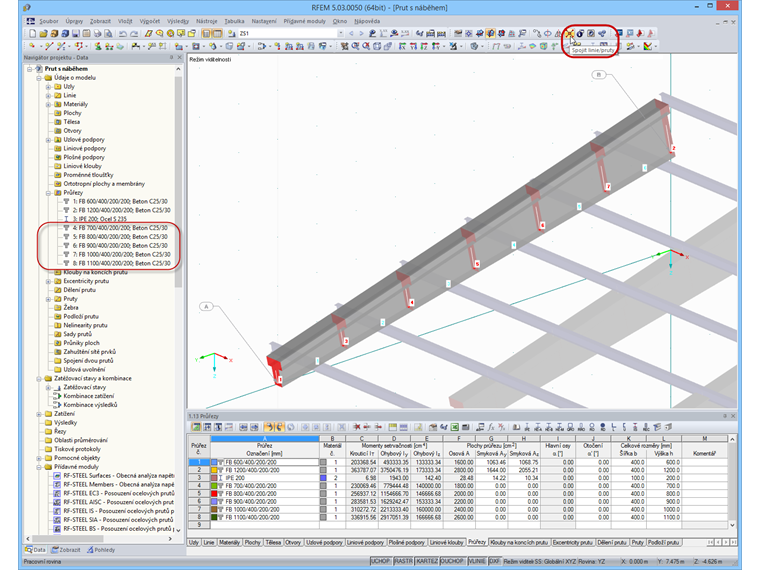The image size is (760, 570).
Task: Select Kombinace zatížení in the navigator
Action: click(x=89, y=396)
